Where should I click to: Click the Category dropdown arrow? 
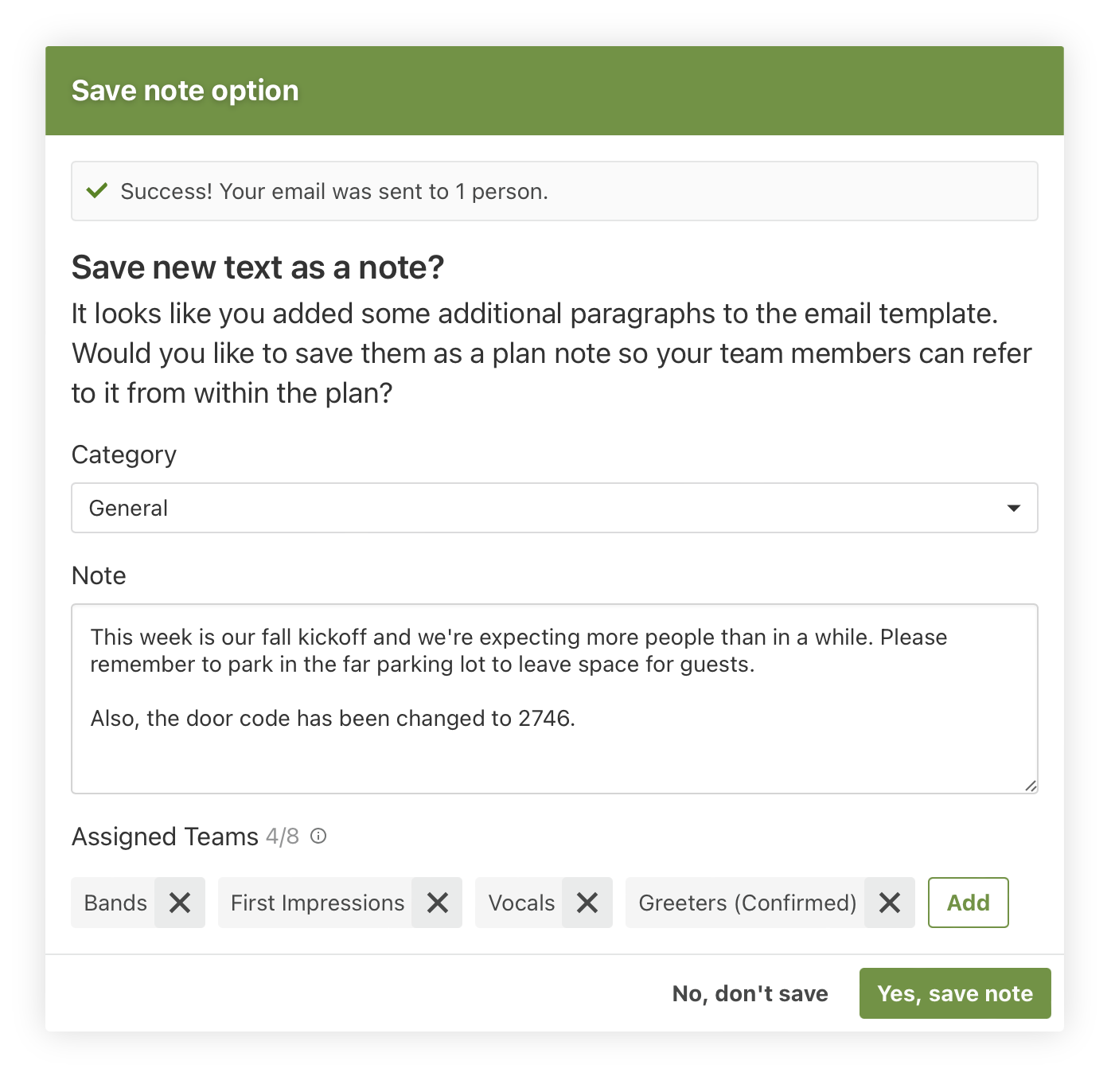click(1014, 508)
